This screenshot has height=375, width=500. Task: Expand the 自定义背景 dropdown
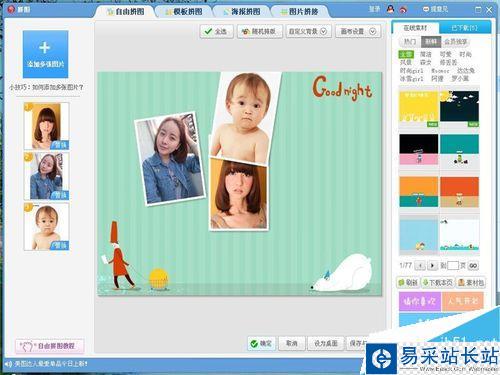[x=308, y=31]
